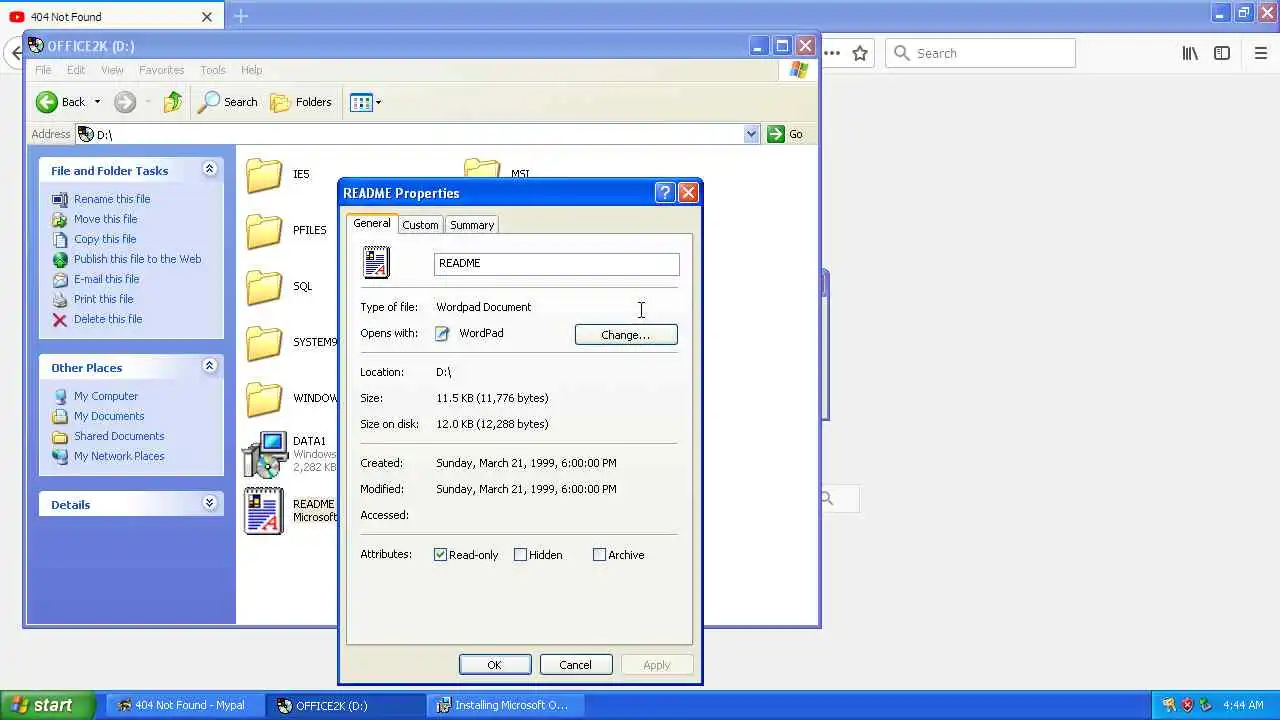Open the browser Library icon
The height and width of the screenshot is (720, 1280).
[1190, 53]
